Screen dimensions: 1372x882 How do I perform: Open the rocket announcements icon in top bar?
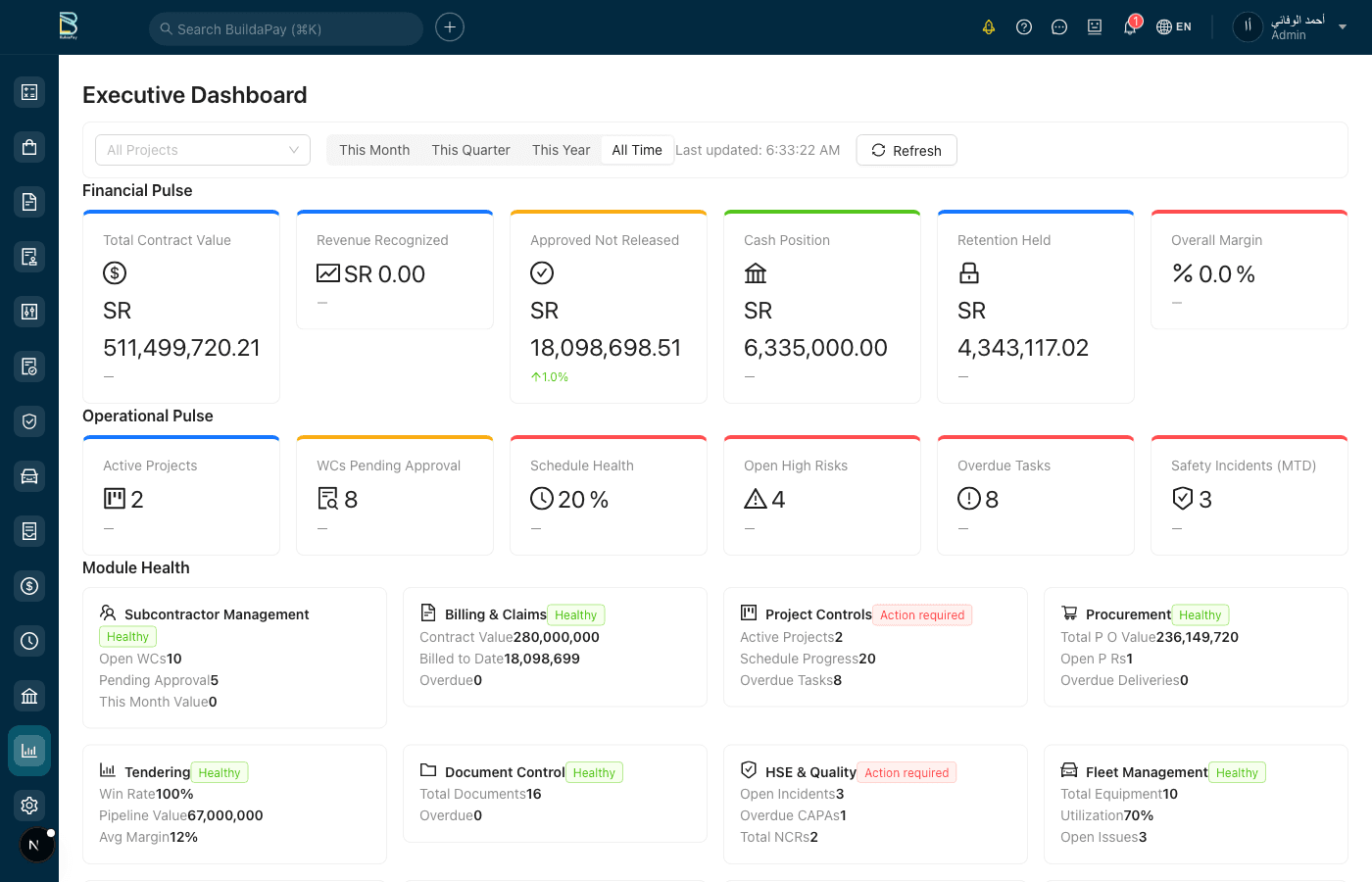point(988,26)
